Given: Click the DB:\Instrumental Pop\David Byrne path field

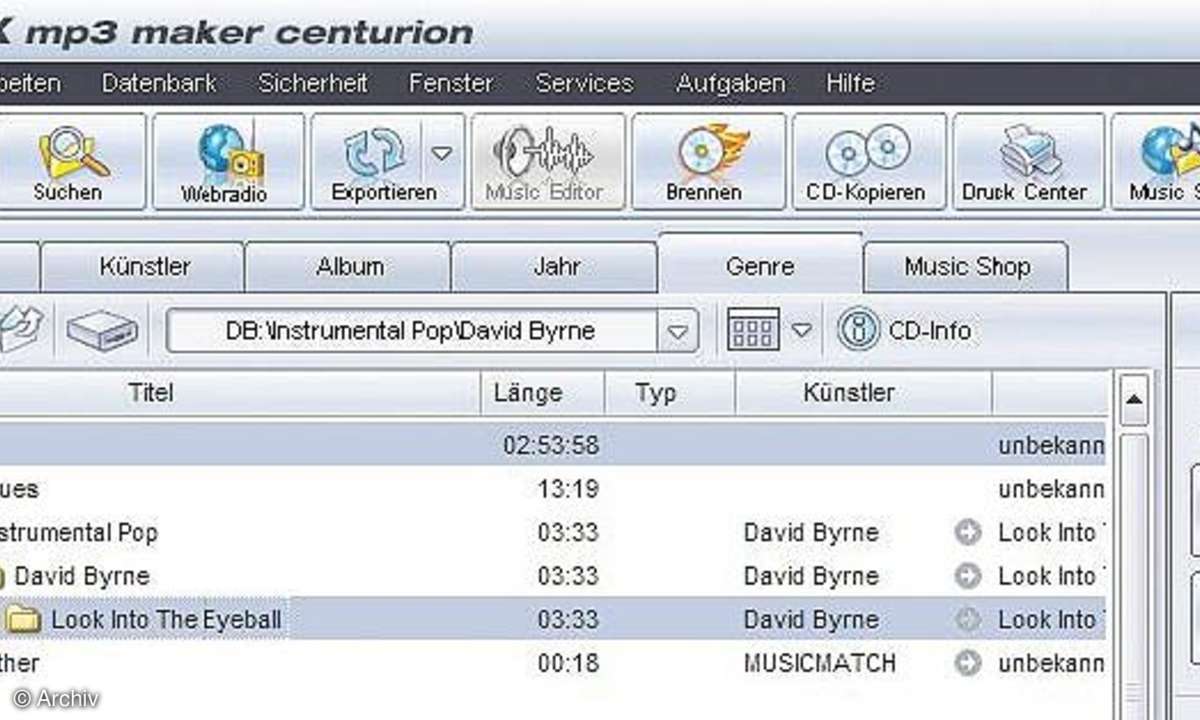Looking at the screenshot, I should (411, 331).
